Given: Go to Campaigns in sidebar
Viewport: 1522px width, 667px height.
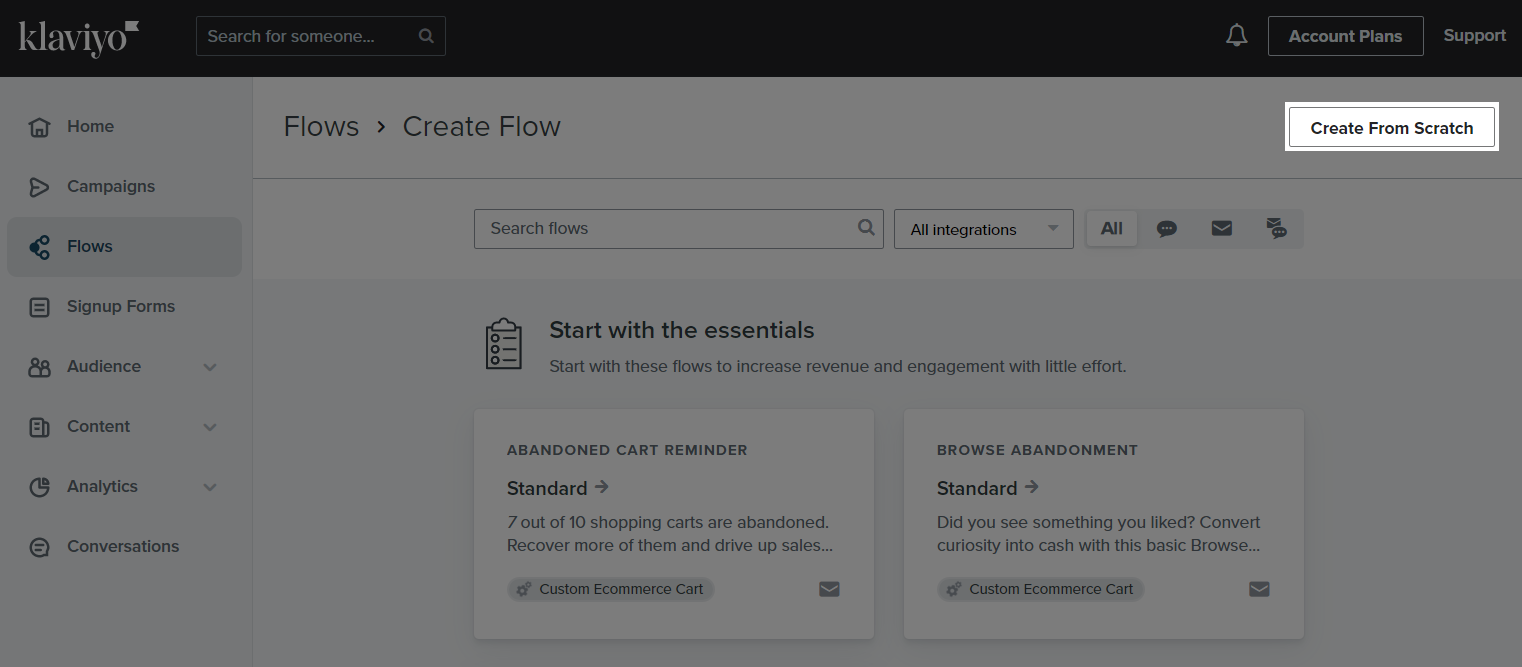Looking at the screenshot, I should coord(110,187).
